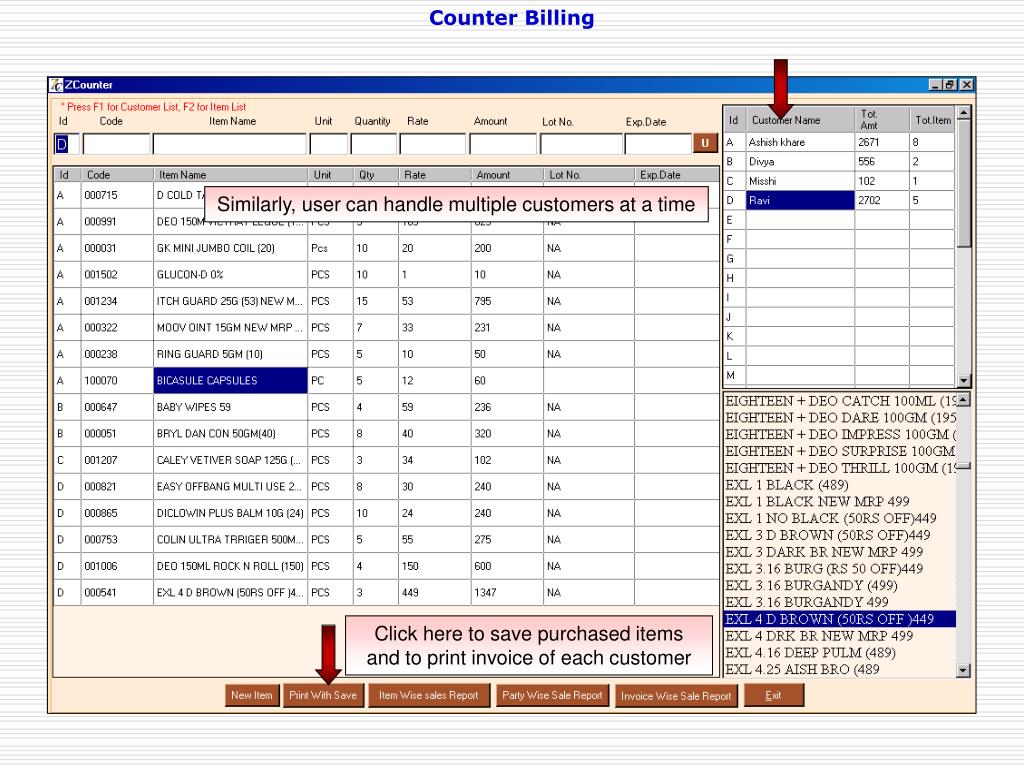Pick EXL 4.16 DEEP PULM (489)

tap(840, 653)
